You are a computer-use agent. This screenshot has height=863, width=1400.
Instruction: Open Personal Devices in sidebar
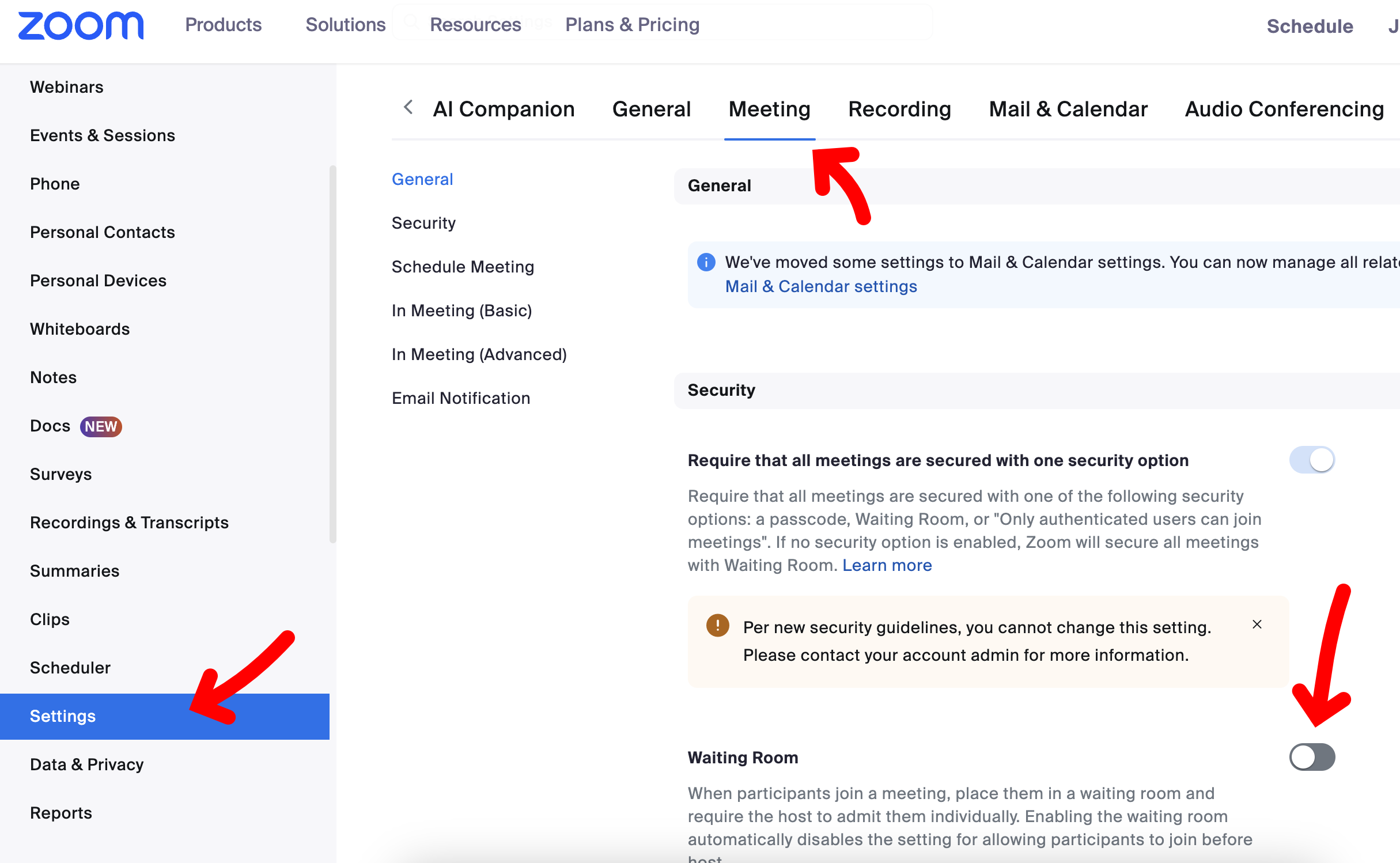[98, 281]
